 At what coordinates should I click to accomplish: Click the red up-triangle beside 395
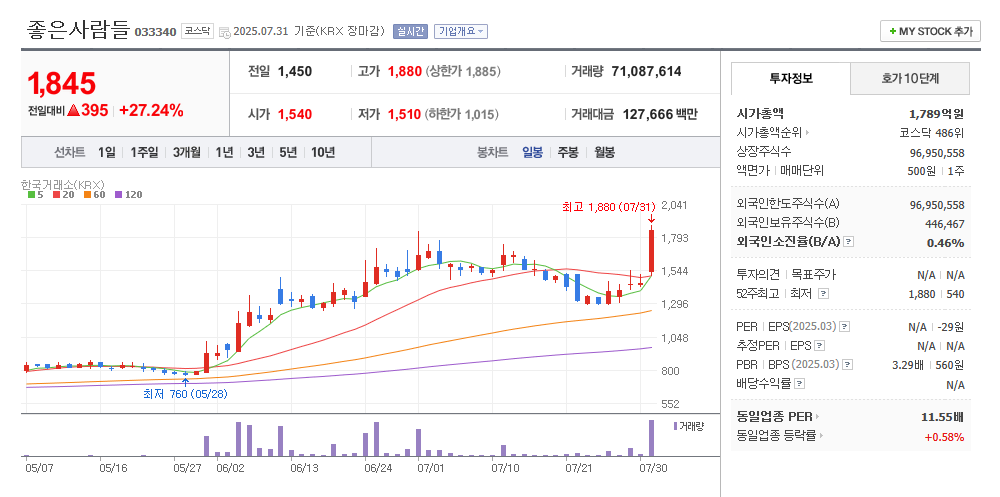point(73,110)
